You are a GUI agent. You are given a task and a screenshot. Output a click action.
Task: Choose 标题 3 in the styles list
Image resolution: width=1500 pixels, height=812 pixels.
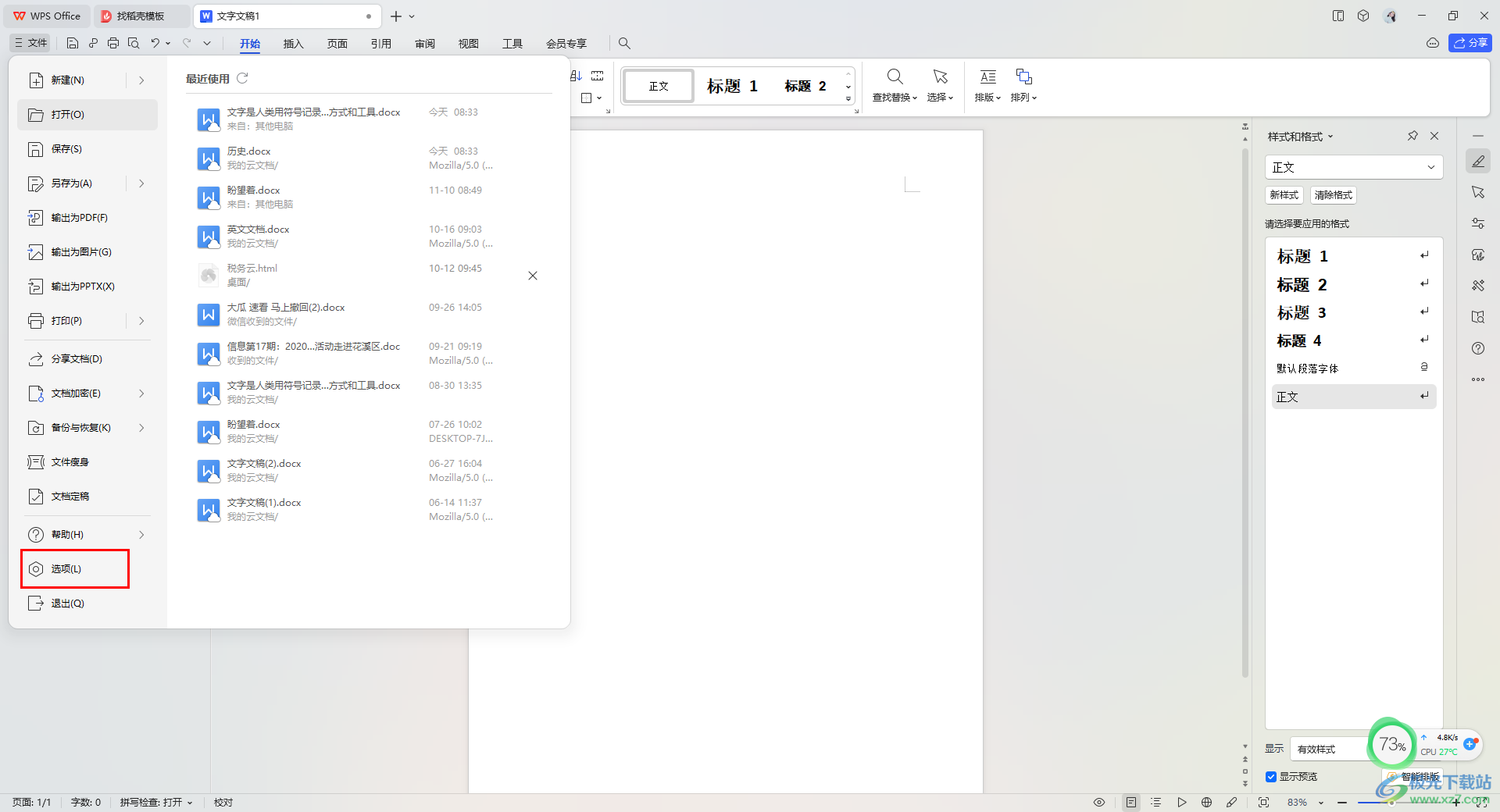1353,312
